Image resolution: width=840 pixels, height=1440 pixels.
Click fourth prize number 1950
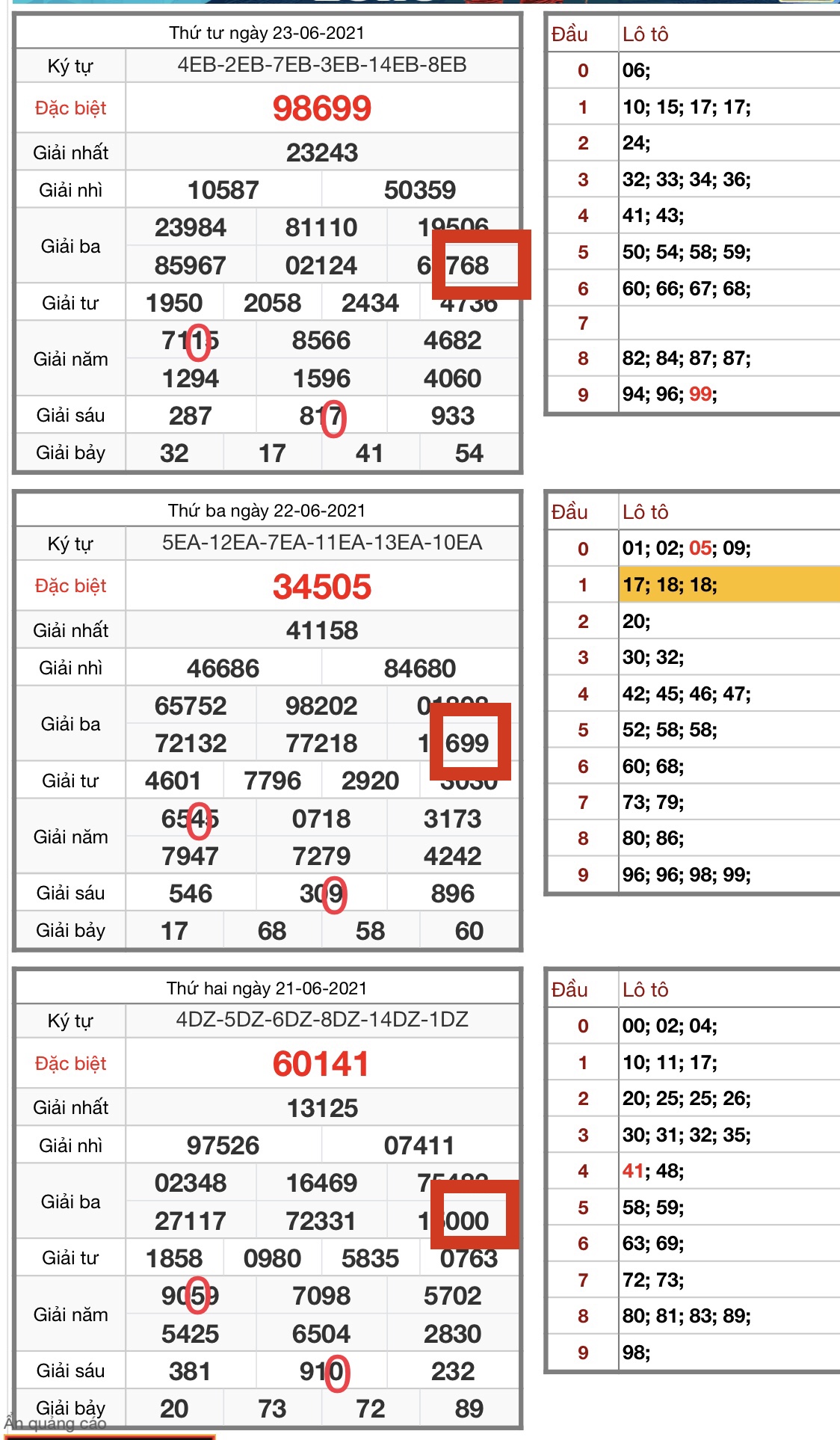pyautogui.click(x=174, y=303)
